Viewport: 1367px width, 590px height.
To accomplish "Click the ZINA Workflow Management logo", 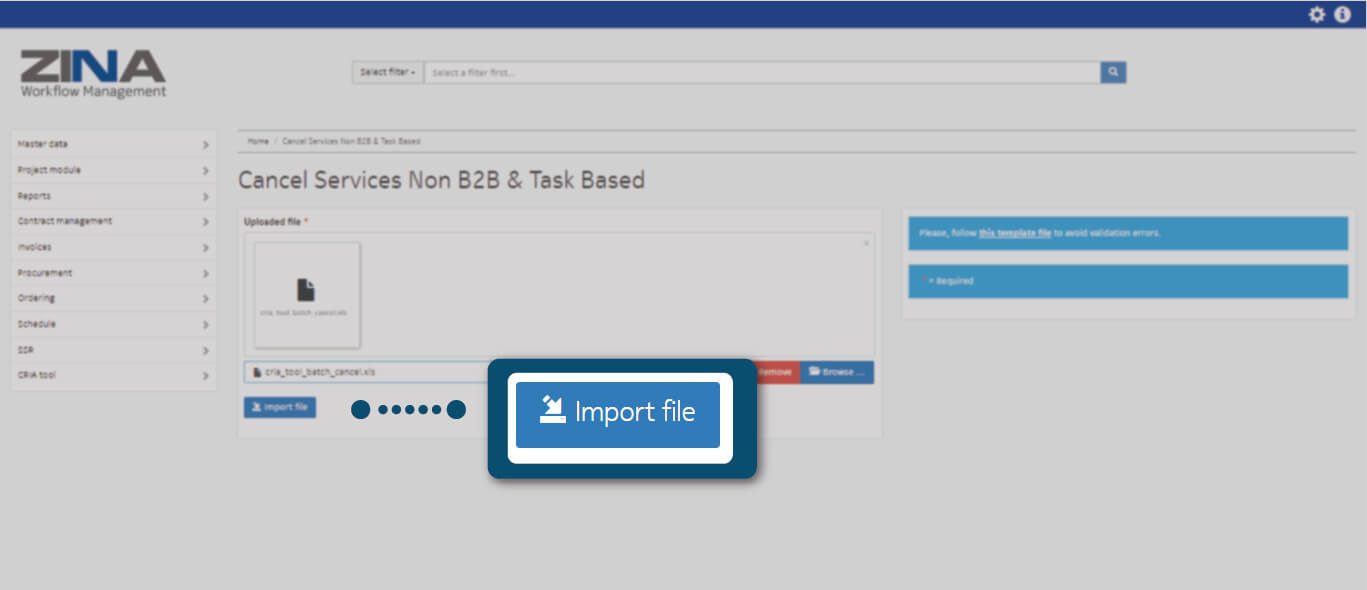I will pos(93,74).
